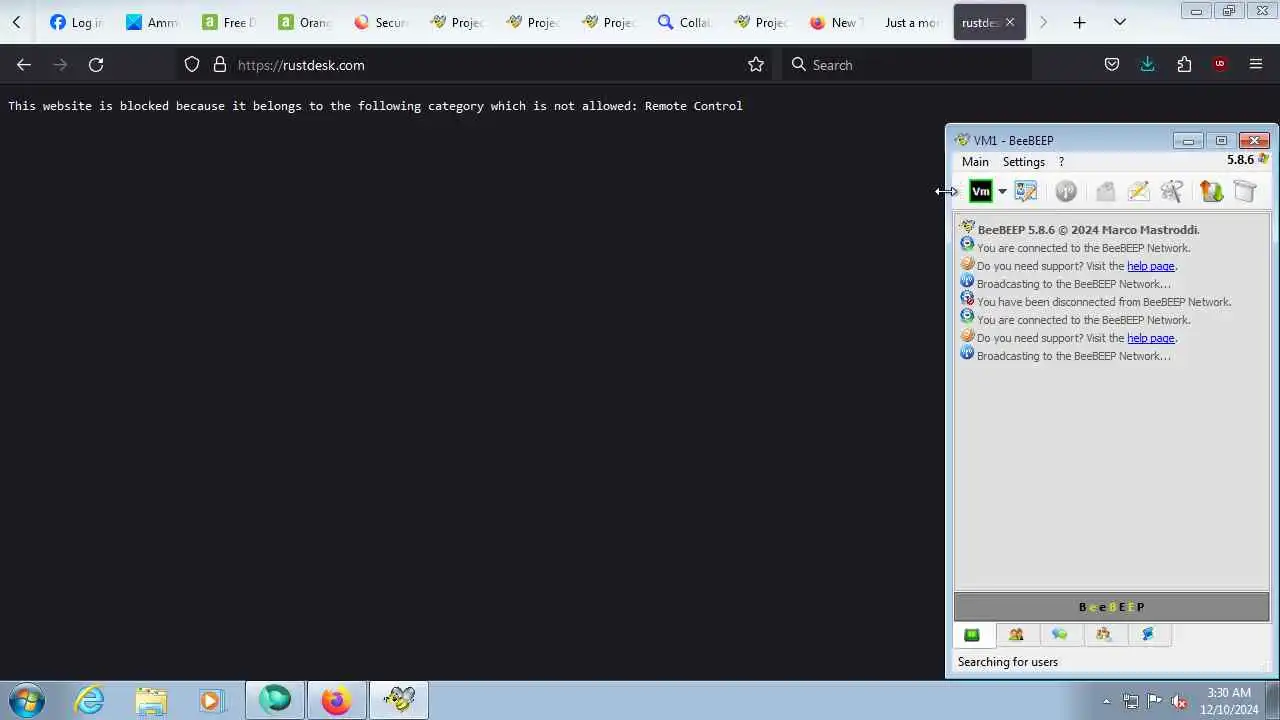This screenshot has height=720, width=1280.
Task: Close the rustdesk tab with its X
Action: [1010, 22]
